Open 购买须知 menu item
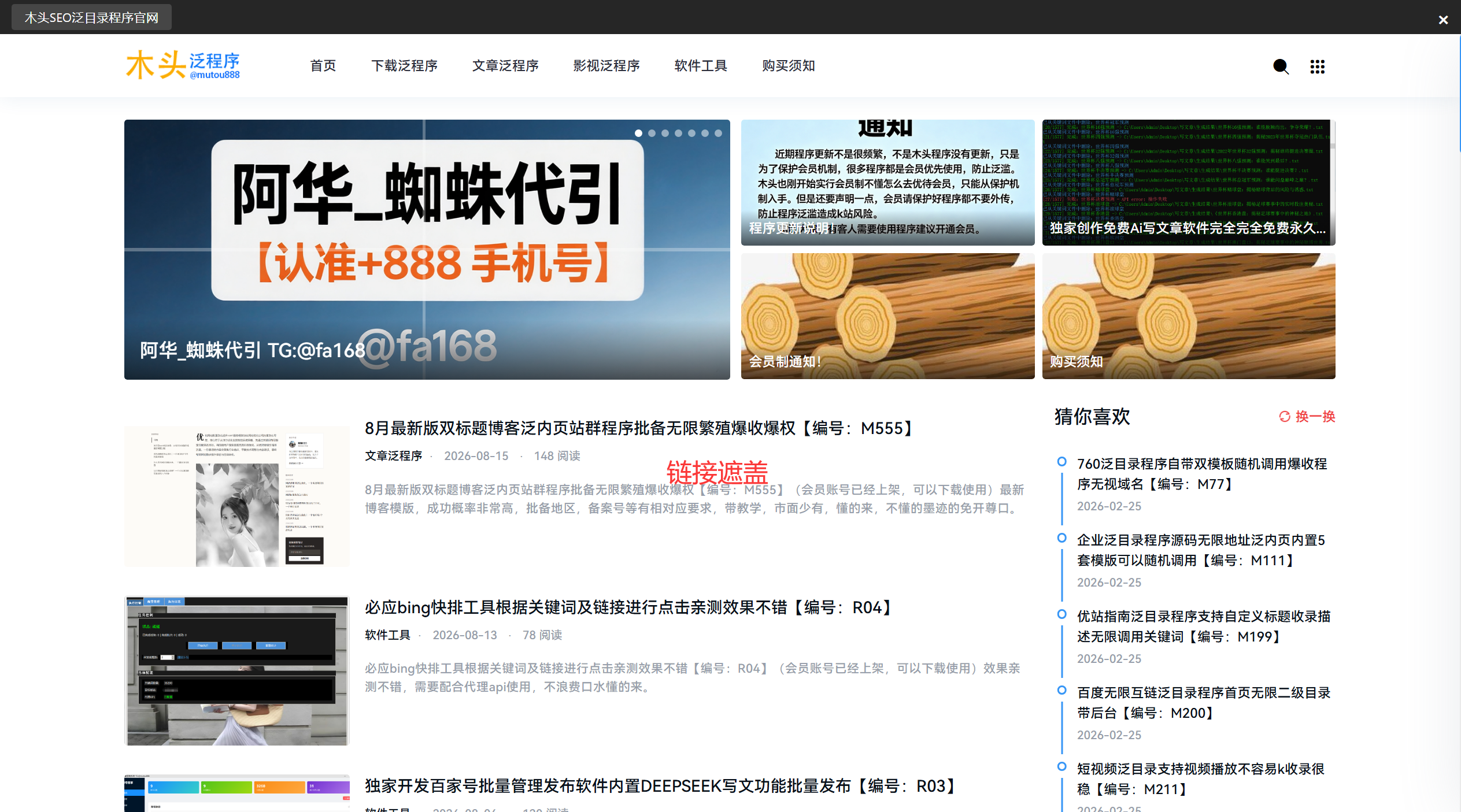The height and width of the screenshot is (812, 1461). (x=789, y=65)
